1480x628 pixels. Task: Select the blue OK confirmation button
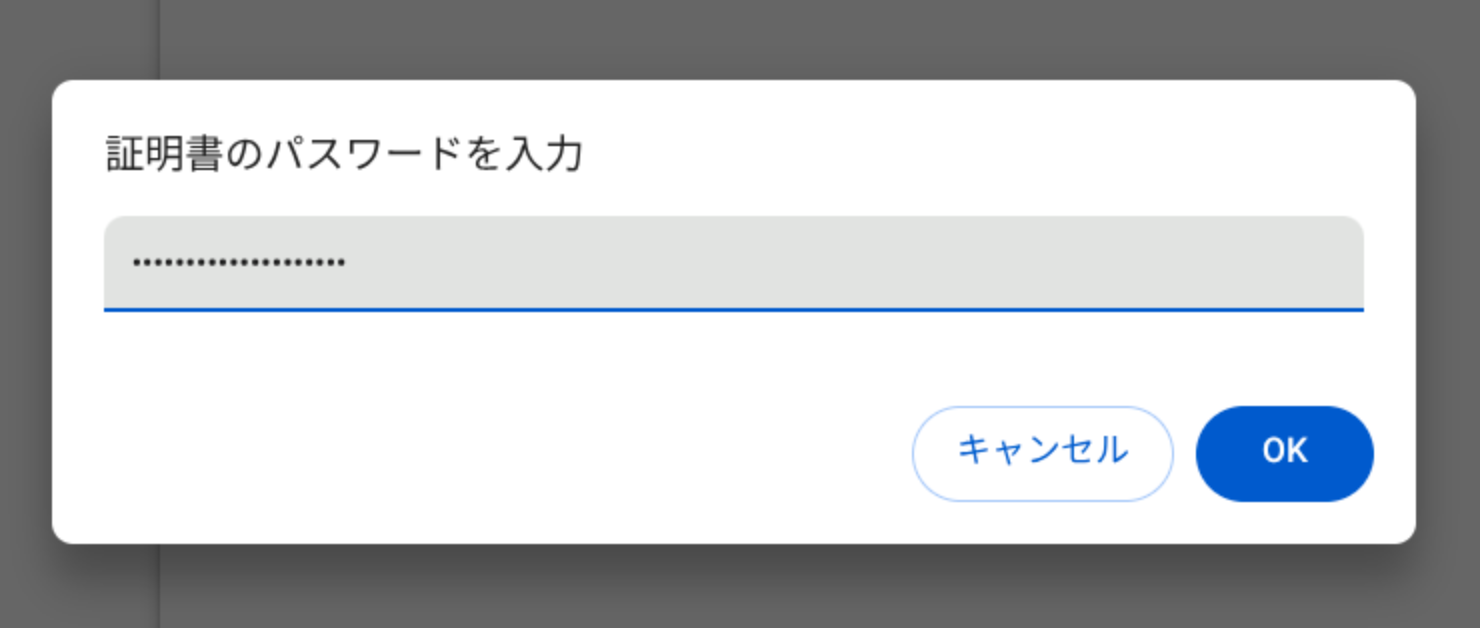[1284, 453]
